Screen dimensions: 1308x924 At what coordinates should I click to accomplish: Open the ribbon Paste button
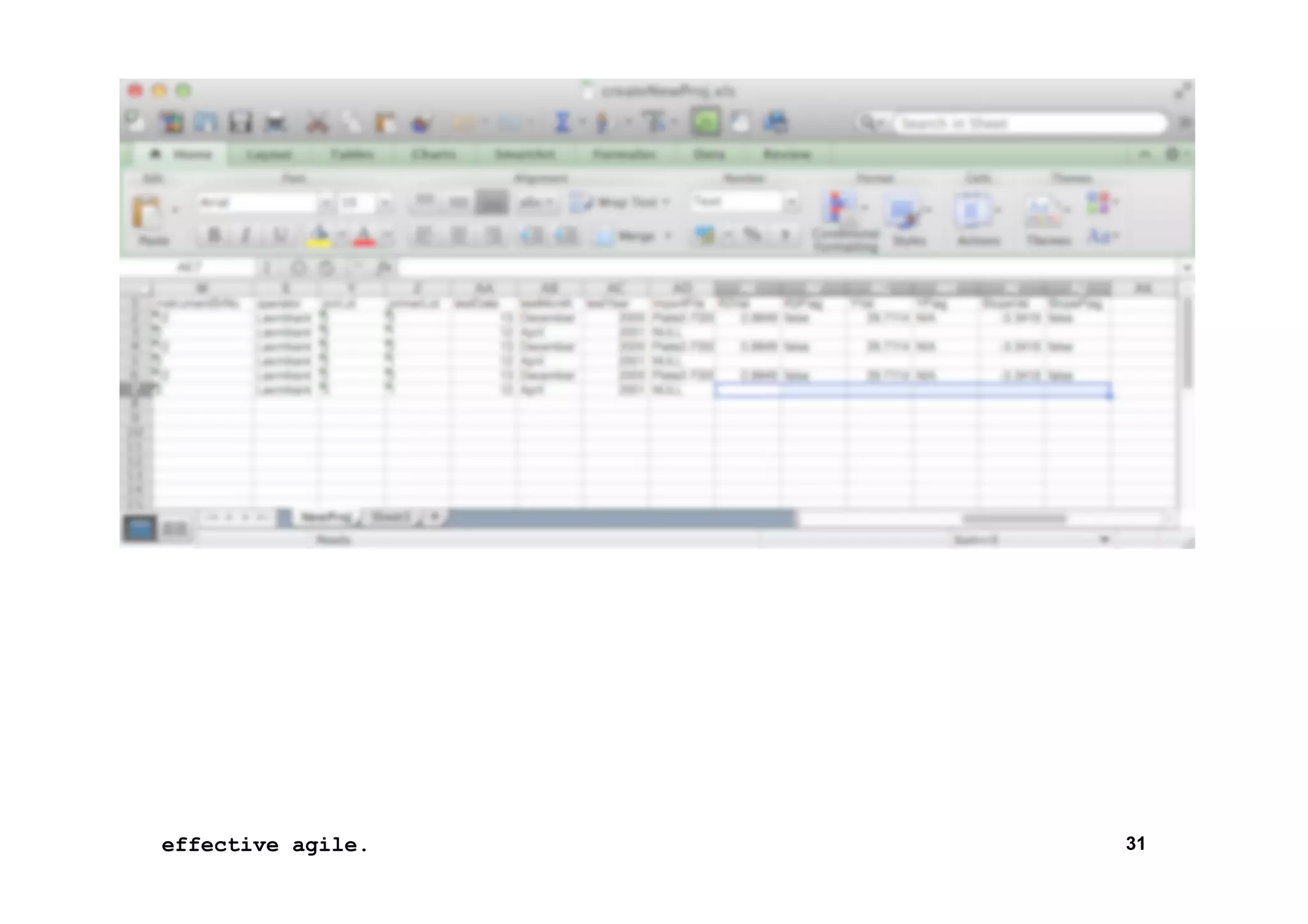point(147,213)
